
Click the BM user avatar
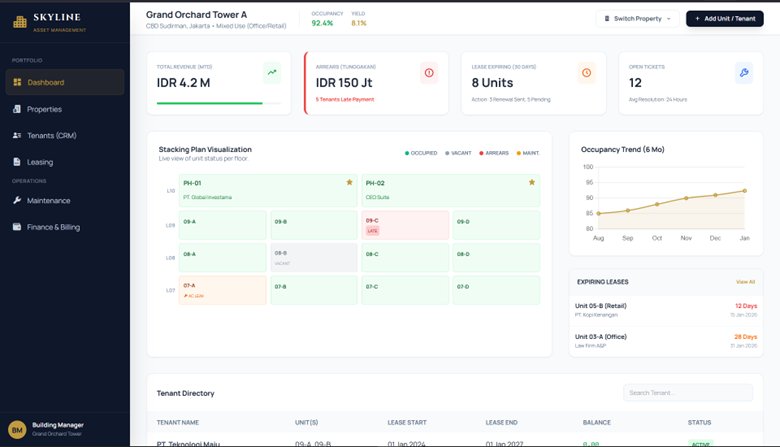(17, 430)
